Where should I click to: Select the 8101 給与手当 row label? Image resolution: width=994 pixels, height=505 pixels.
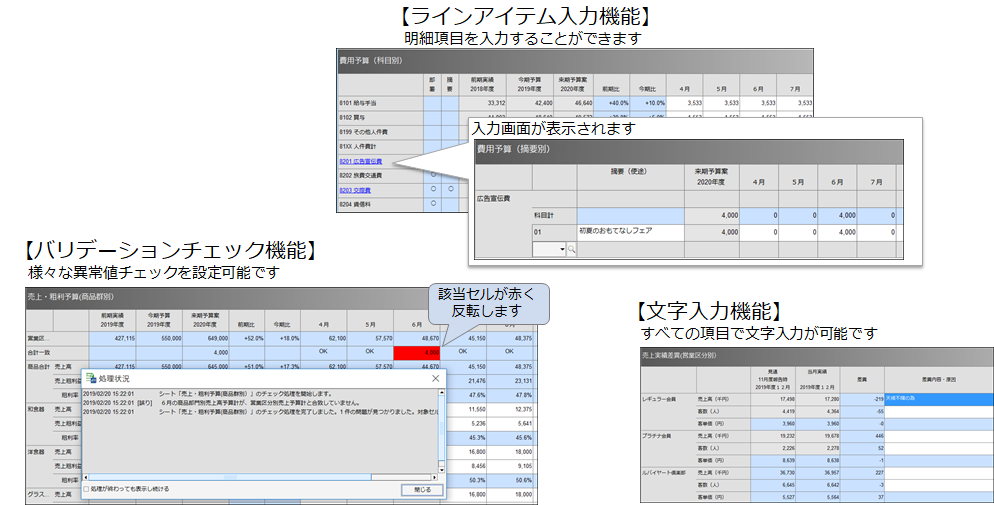tap(358, 103)
